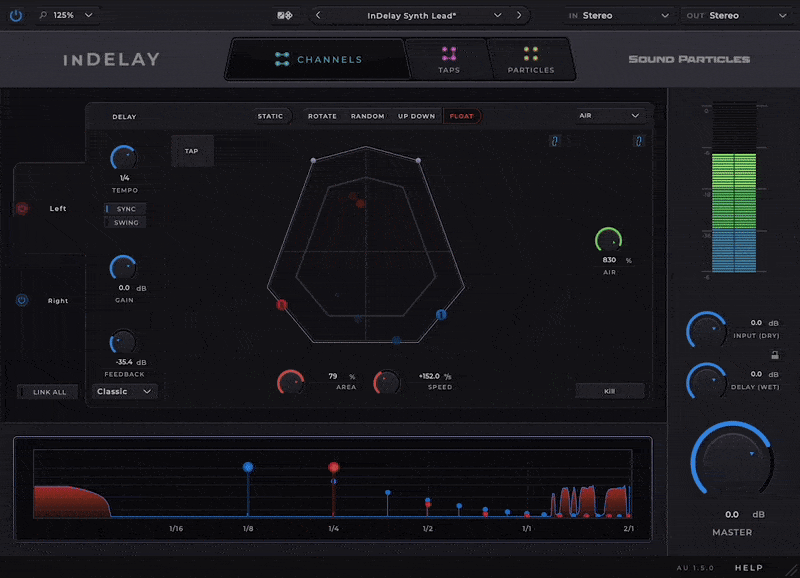Image resolution: width=800 pixels, height=578 pixels.
Task: Click the large Master knob
Action: click(x=732, y=461)
